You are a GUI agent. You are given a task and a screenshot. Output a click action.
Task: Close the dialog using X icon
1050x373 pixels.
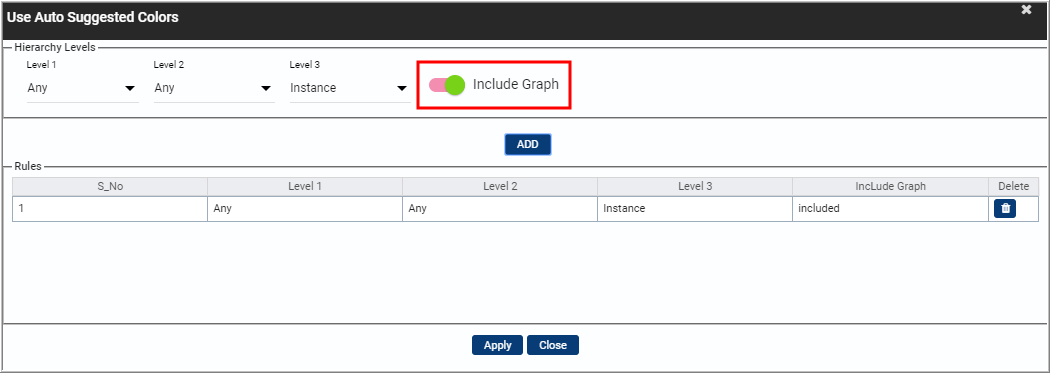point(1025,9)
